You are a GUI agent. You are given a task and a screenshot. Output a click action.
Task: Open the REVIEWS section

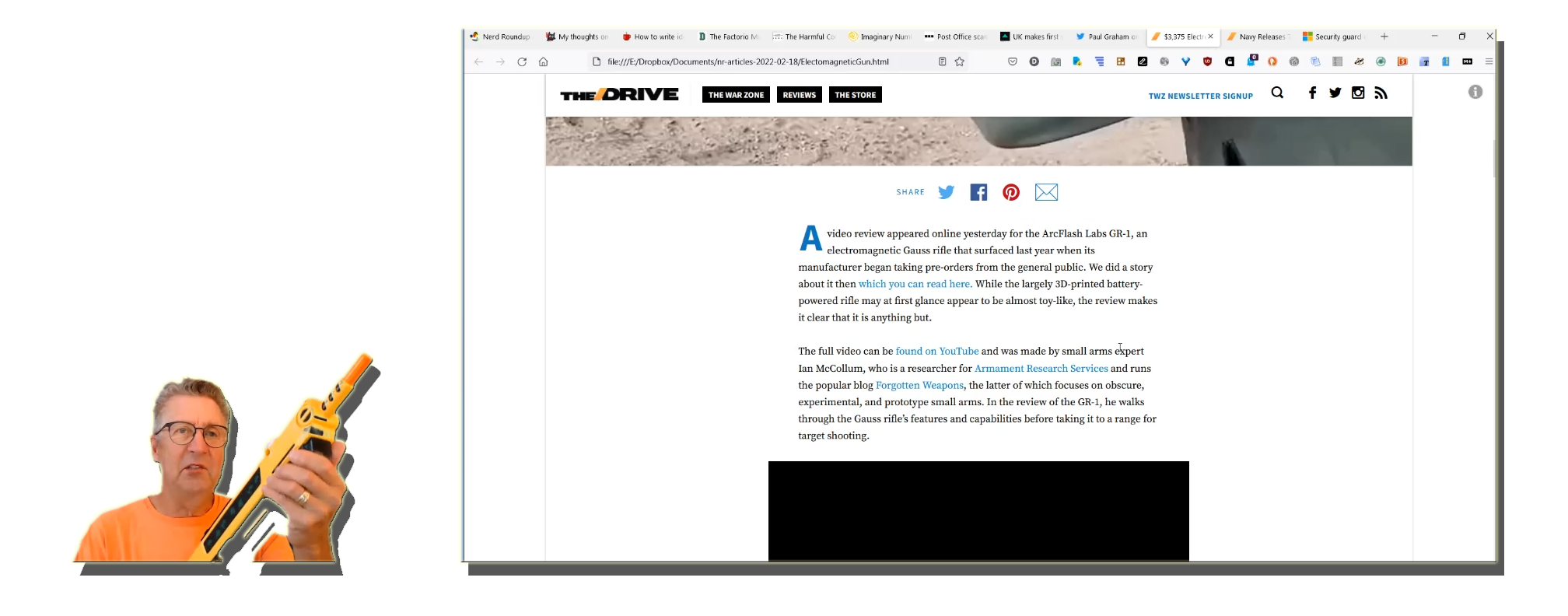pyautogui.click(x=800, y=95)
